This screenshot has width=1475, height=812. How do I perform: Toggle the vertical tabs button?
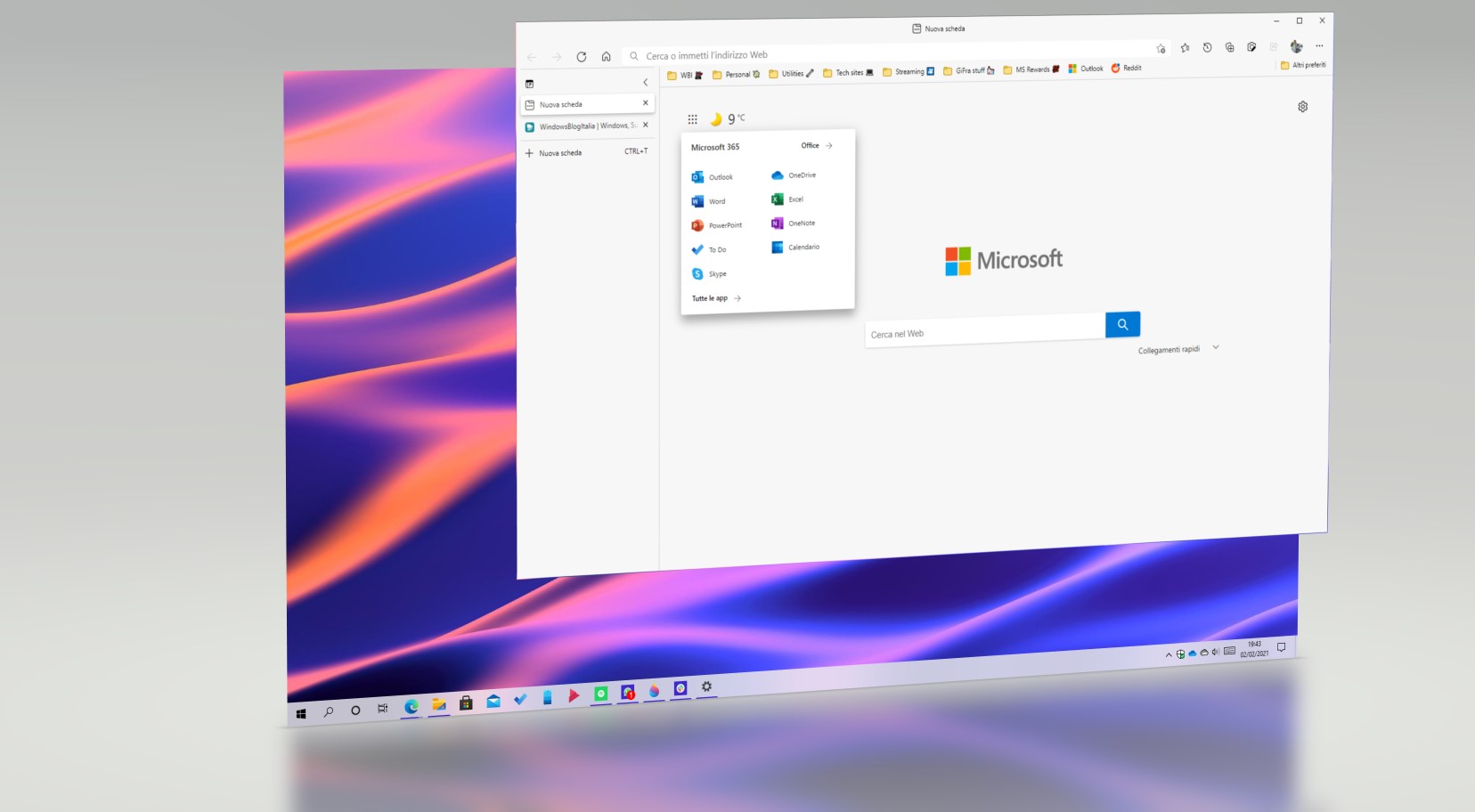[529, 84]
